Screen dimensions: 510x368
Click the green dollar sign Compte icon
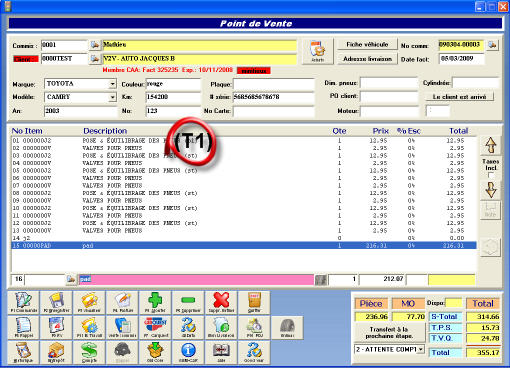pos(89,352)
